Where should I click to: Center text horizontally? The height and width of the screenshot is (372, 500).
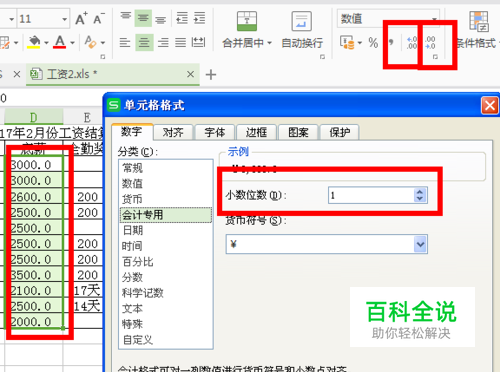tap(144, 43)
